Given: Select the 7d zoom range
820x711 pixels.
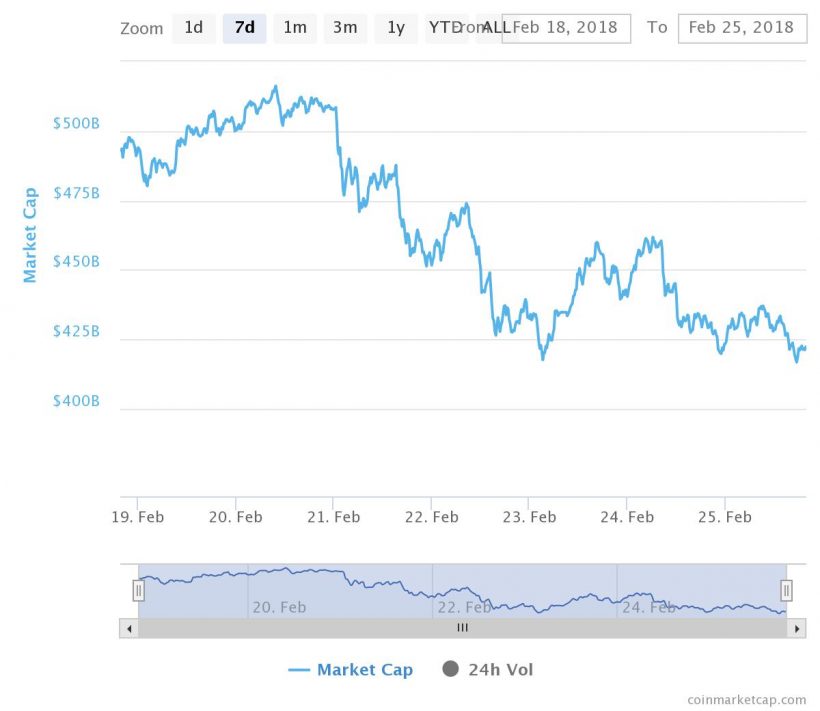Looking at the screenshot, I should pos(244,28).
